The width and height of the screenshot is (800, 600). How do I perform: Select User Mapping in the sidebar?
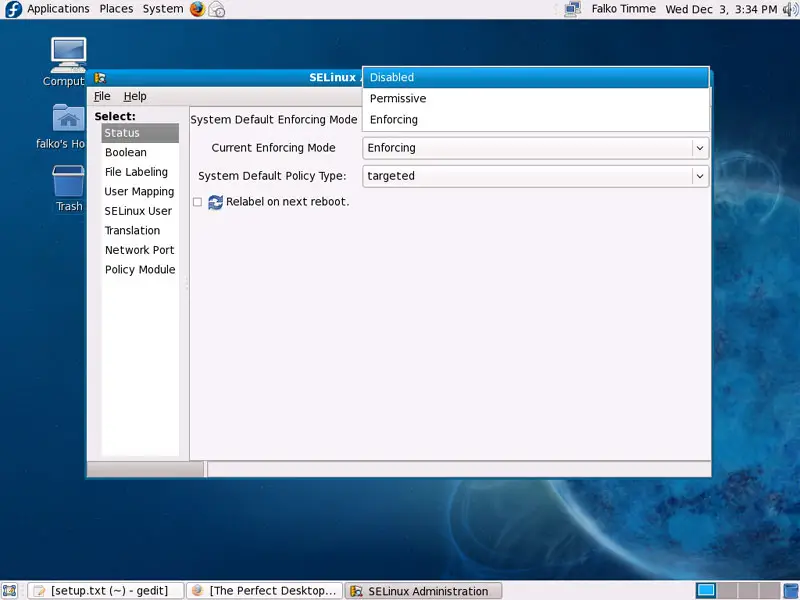140,192
